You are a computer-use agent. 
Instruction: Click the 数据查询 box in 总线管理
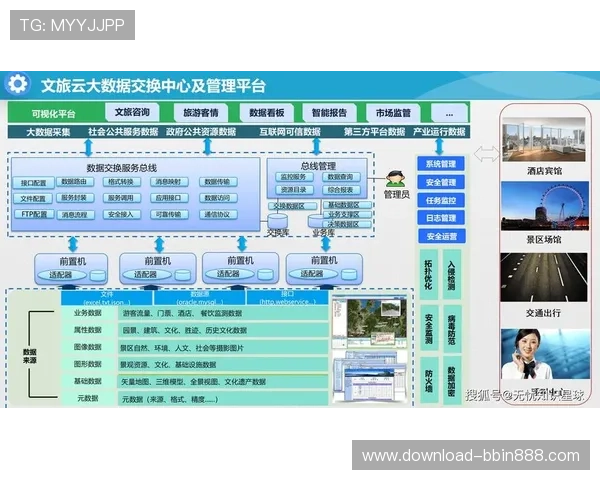(341, 177)
